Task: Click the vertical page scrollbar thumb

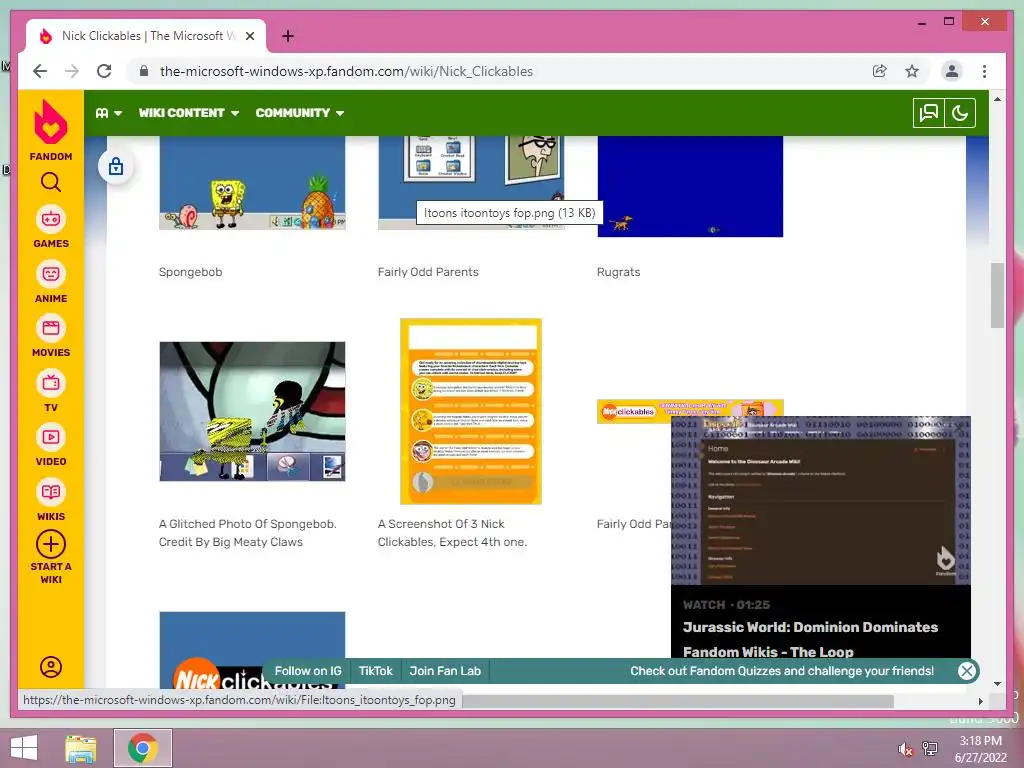Action: point(997,295)
